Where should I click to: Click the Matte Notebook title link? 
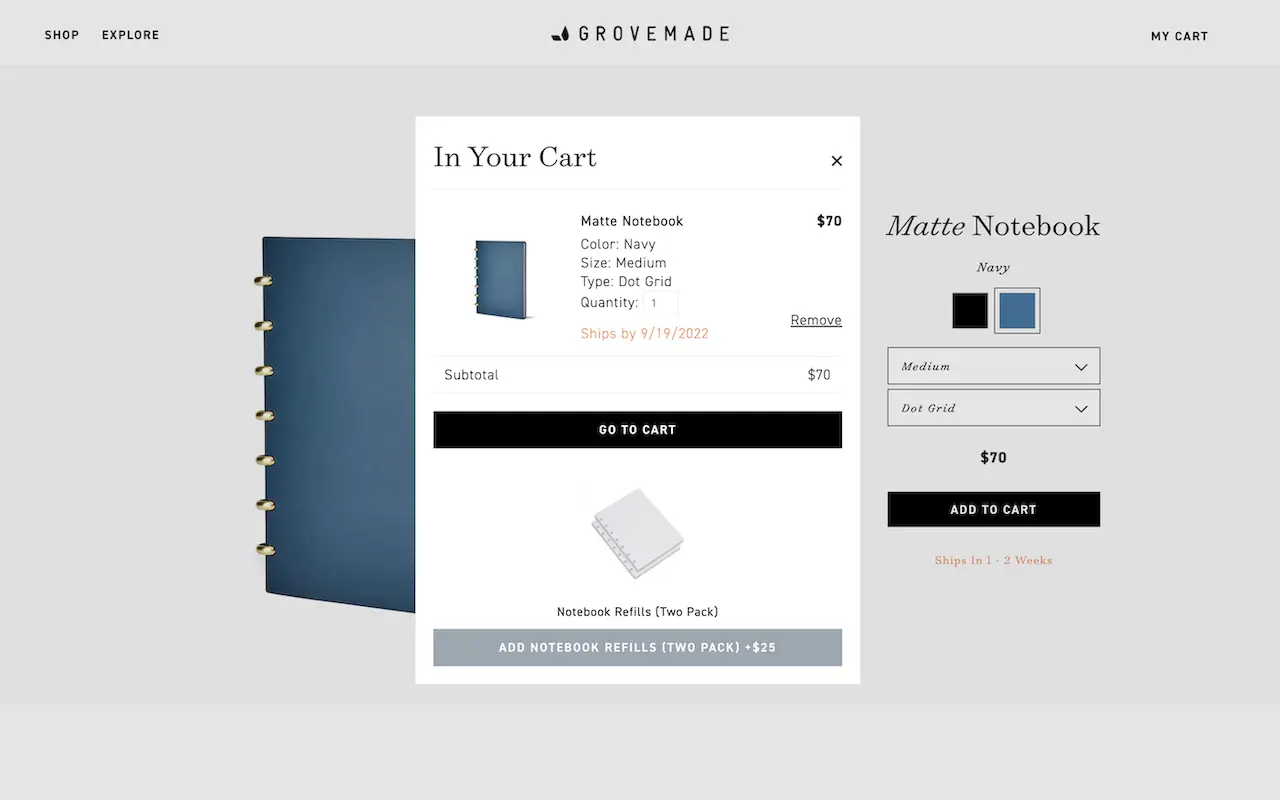point(631,221)
